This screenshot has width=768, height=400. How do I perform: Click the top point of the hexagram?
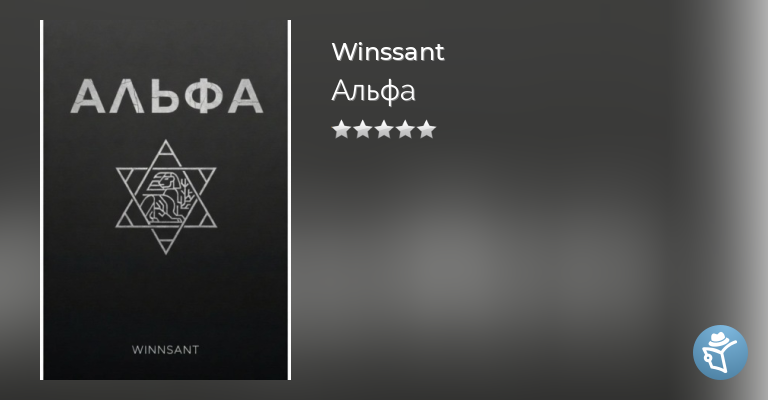[x=166, y=147]
